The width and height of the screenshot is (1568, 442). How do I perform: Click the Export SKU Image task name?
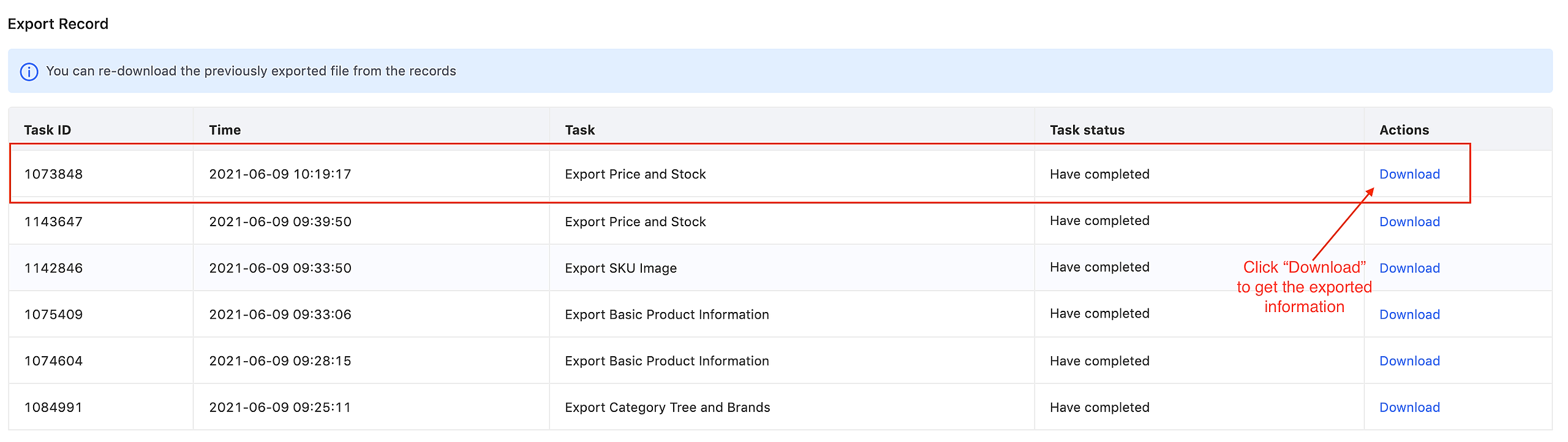(620, 269)
